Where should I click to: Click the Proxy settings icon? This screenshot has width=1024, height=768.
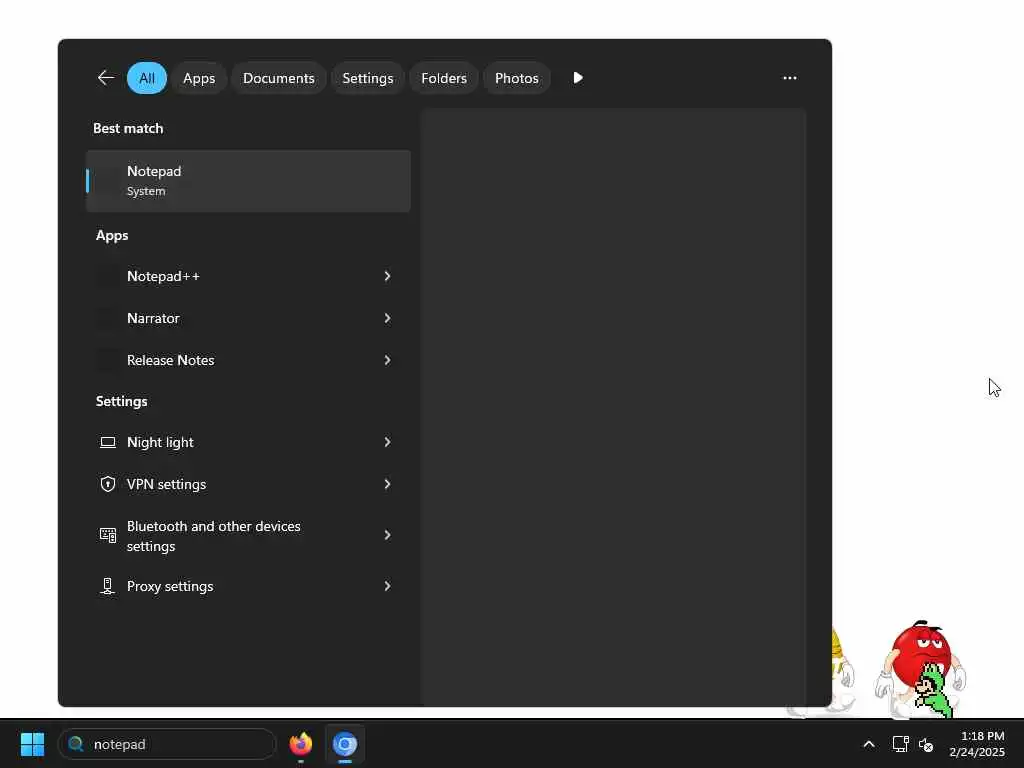click(x=108, y=586)
